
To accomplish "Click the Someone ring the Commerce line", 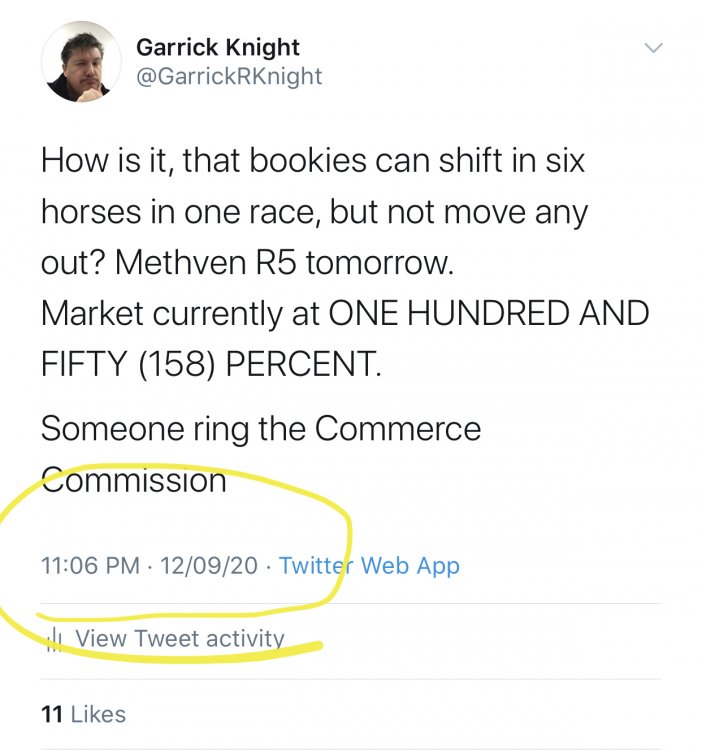I will coord(260,429).
